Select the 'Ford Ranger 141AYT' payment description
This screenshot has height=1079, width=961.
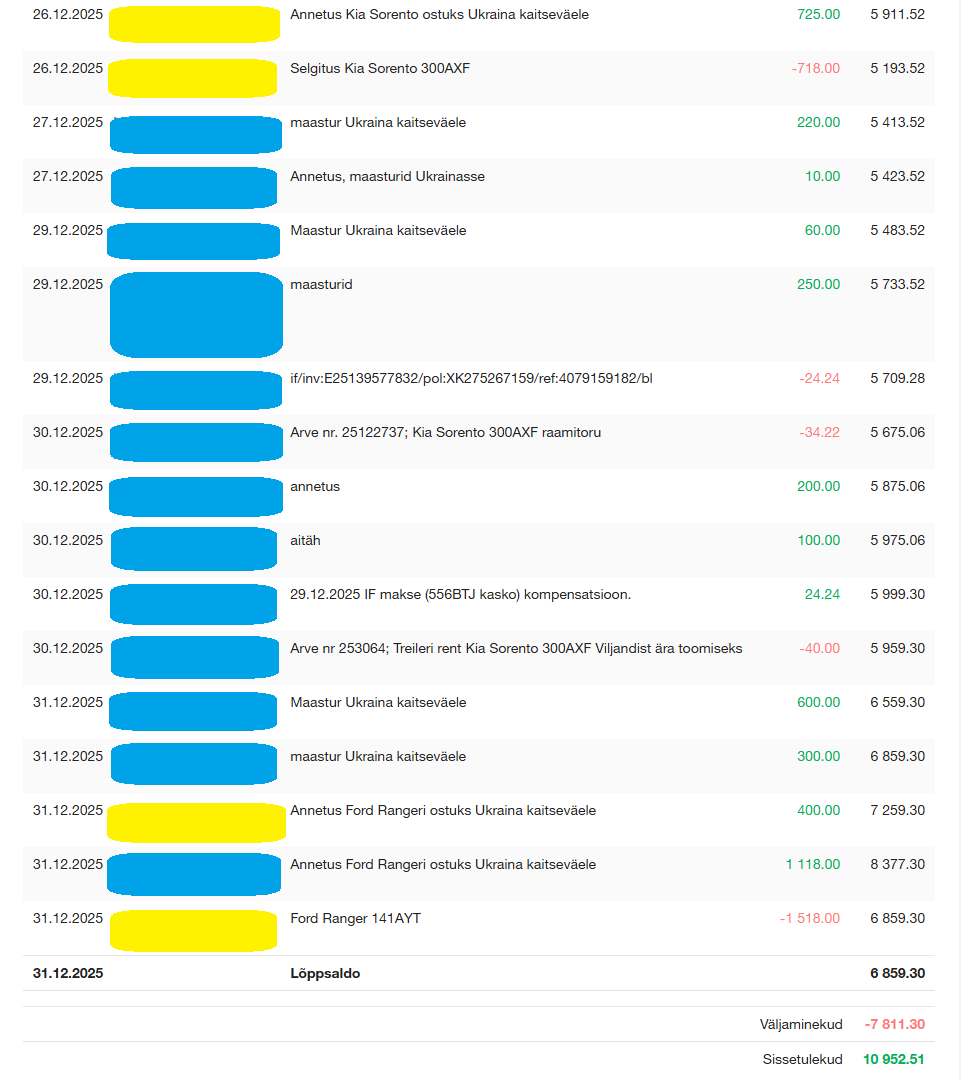(355, 919)
